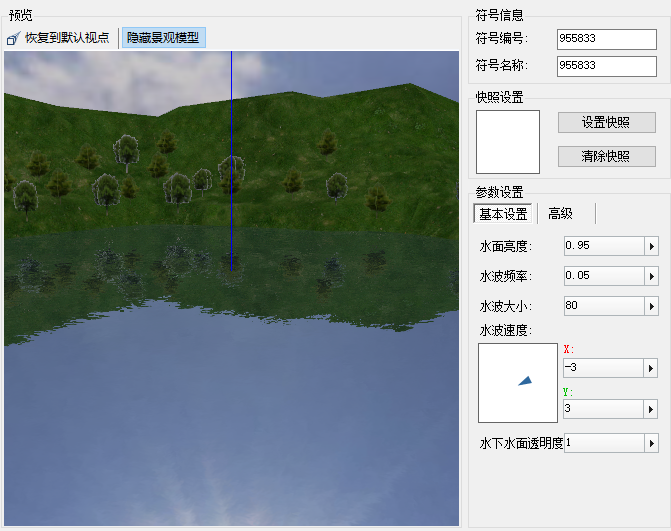Click the 水波大小 value field
The image size is (671, 531).
(604, 306)
